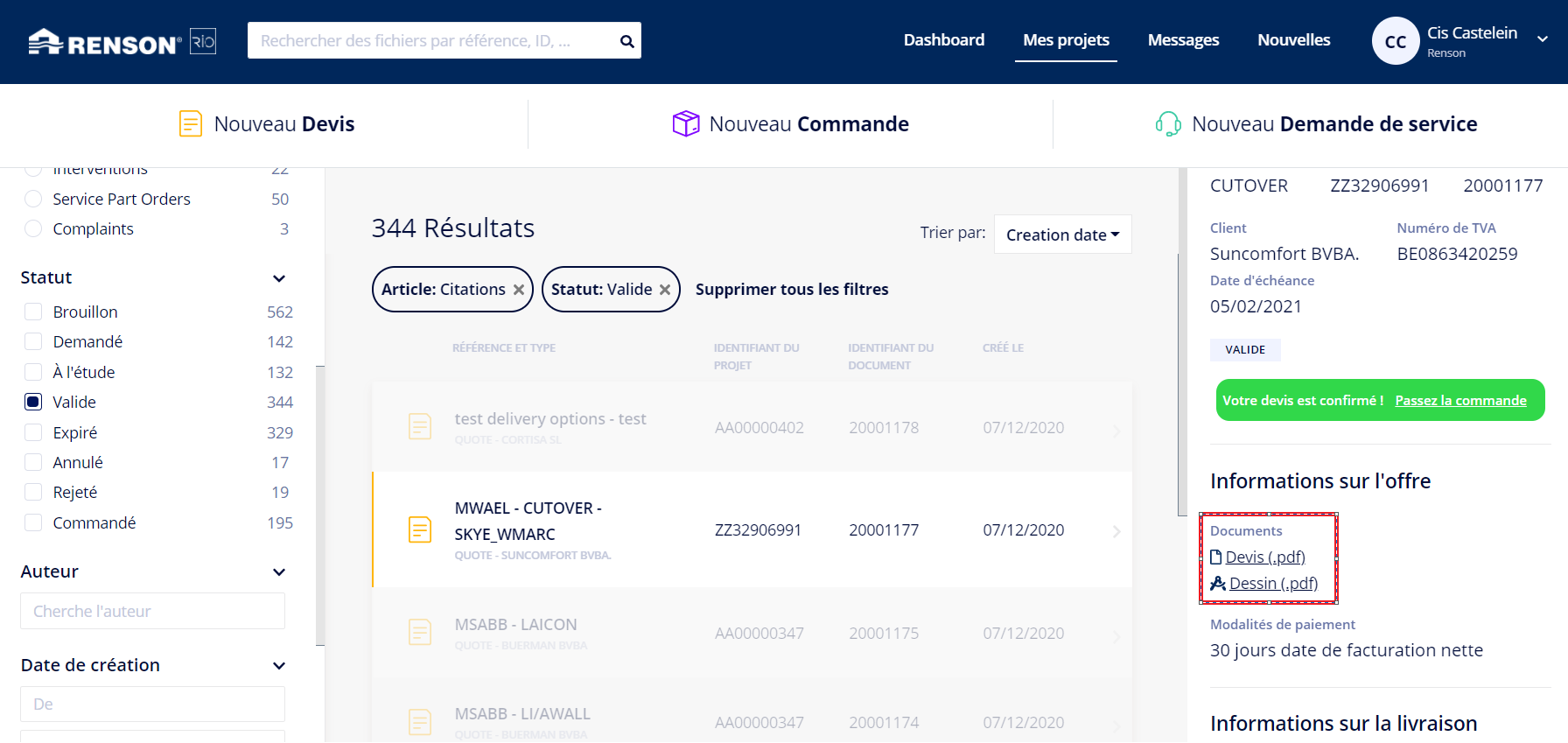This screenshot has height=743, width=1568.
Task: Select the Service Part Orders radio button
Action: click(33, 200)
